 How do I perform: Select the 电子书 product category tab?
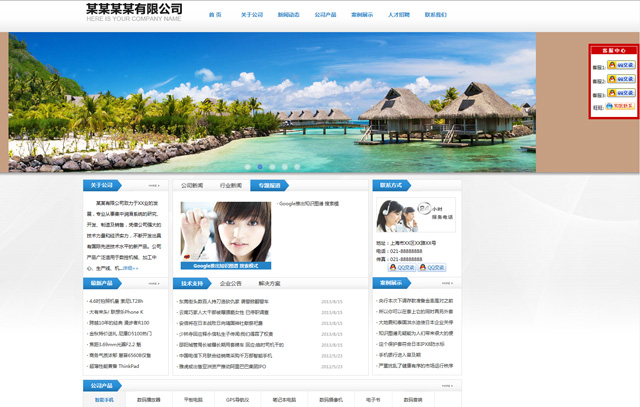373,400
